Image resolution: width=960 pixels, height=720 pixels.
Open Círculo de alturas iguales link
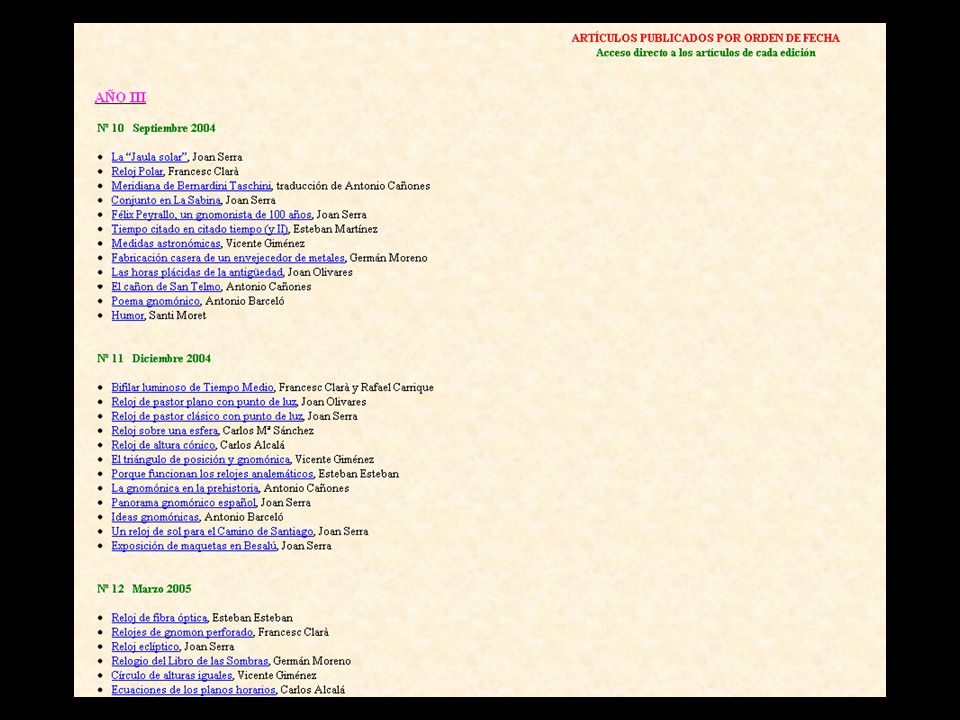point(172,675)
